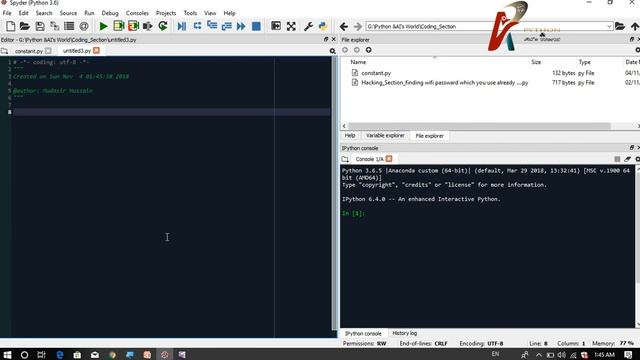Stop current command in console

click(x=617, y=159)
